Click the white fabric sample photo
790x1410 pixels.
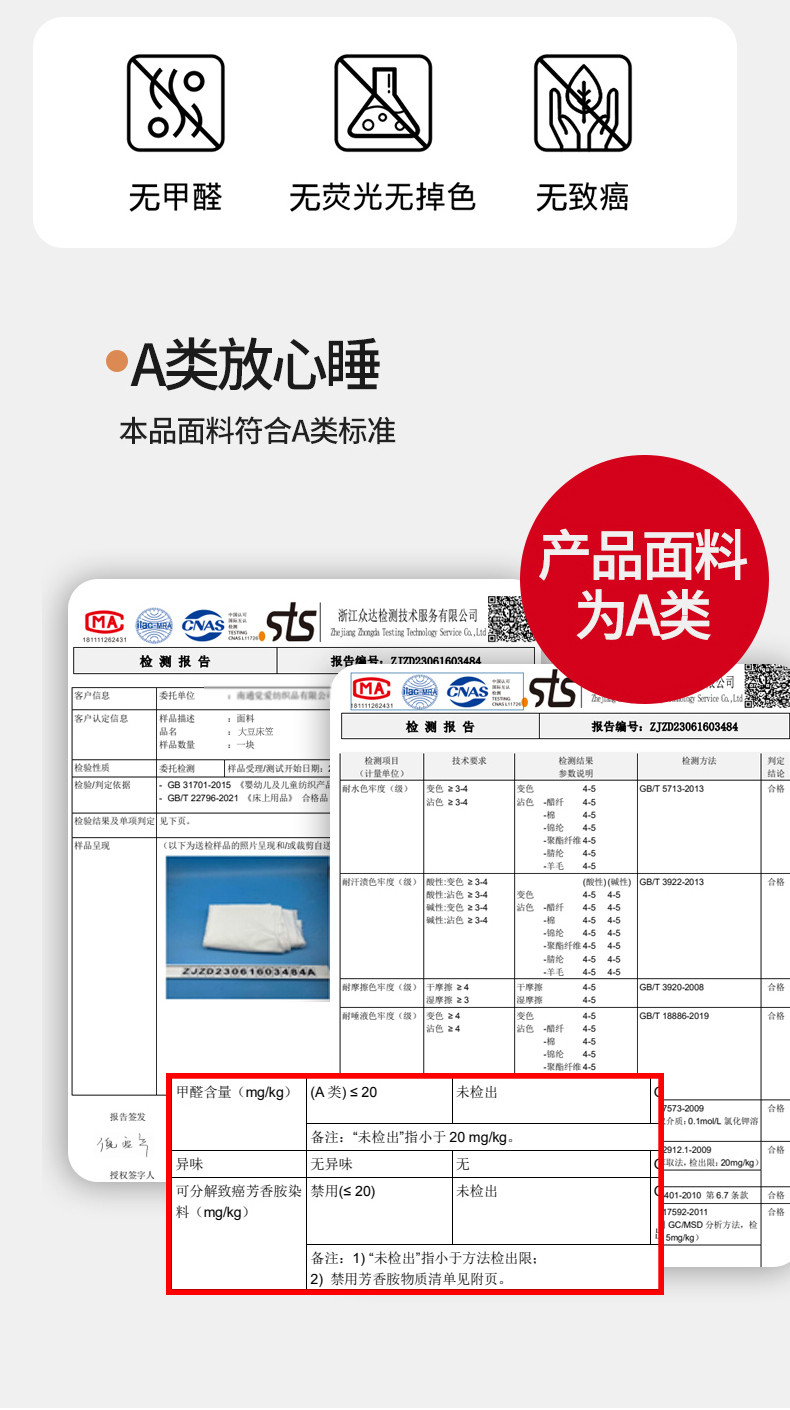click(247, 918)
